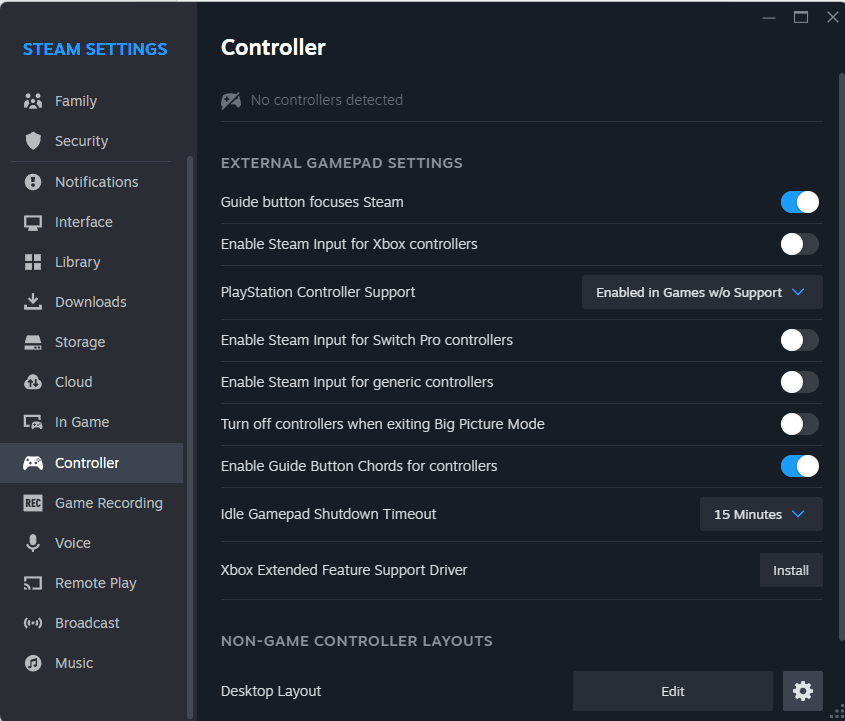The image size is (845, 721).
Task: Click the External Gamepad Settings header
Action: click(342, 163)
